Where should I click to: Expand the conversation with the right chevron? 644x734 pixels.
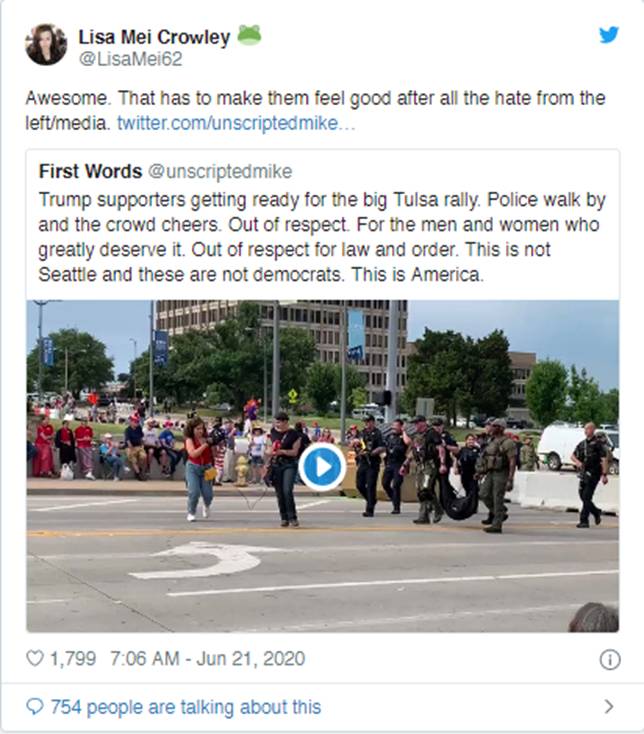pos(608,707)
